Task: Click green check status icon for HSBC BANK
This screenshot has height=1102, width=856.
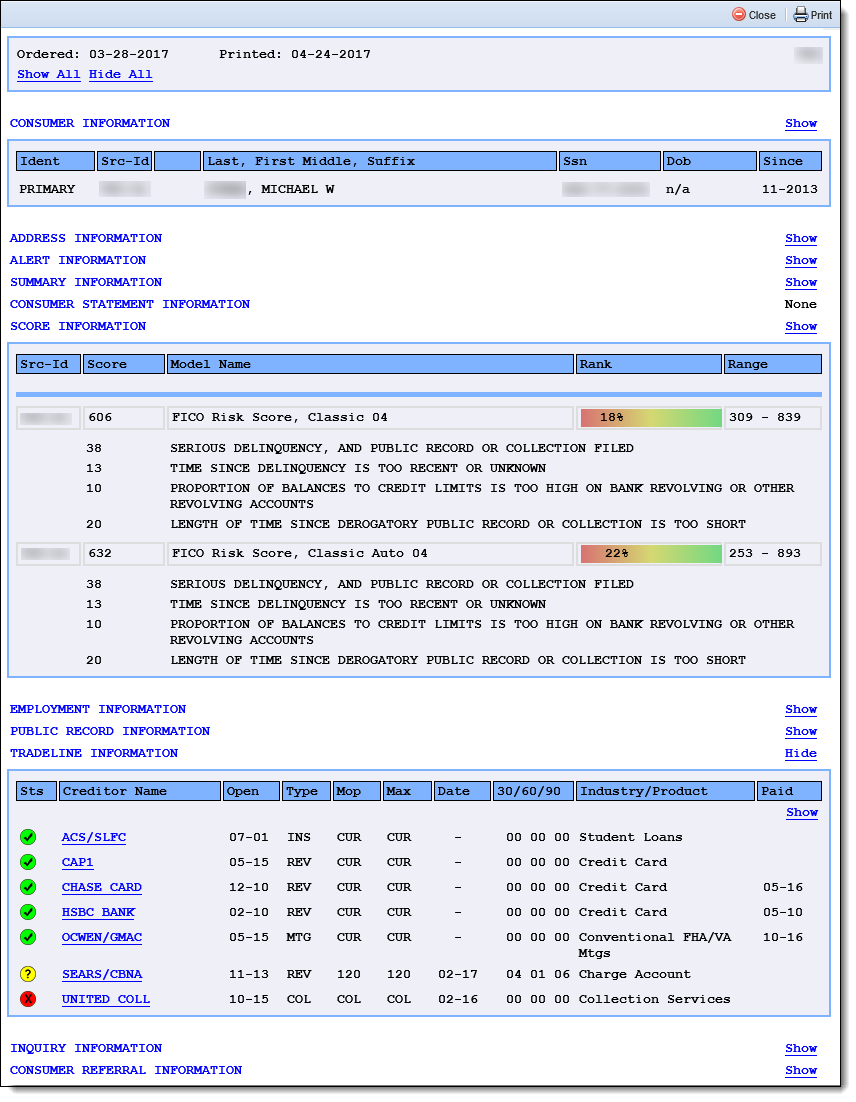Action: point(27,912)
